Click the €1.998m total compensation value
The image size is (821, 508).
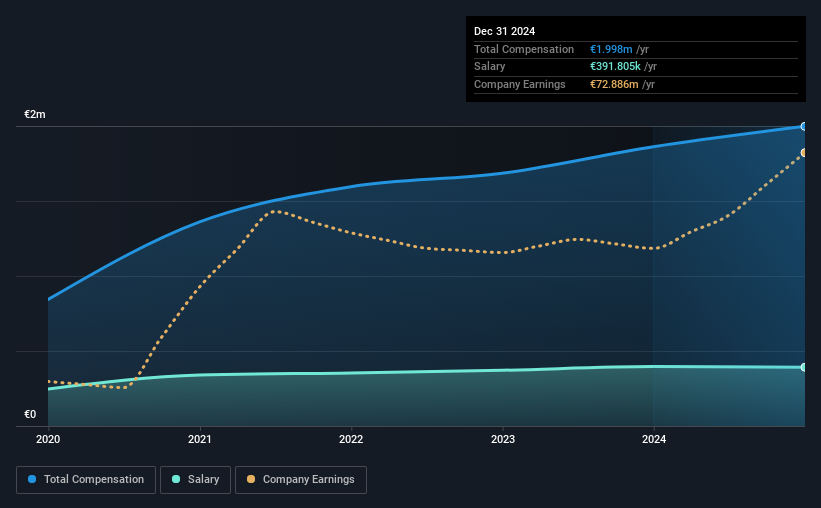click(611, 49)
